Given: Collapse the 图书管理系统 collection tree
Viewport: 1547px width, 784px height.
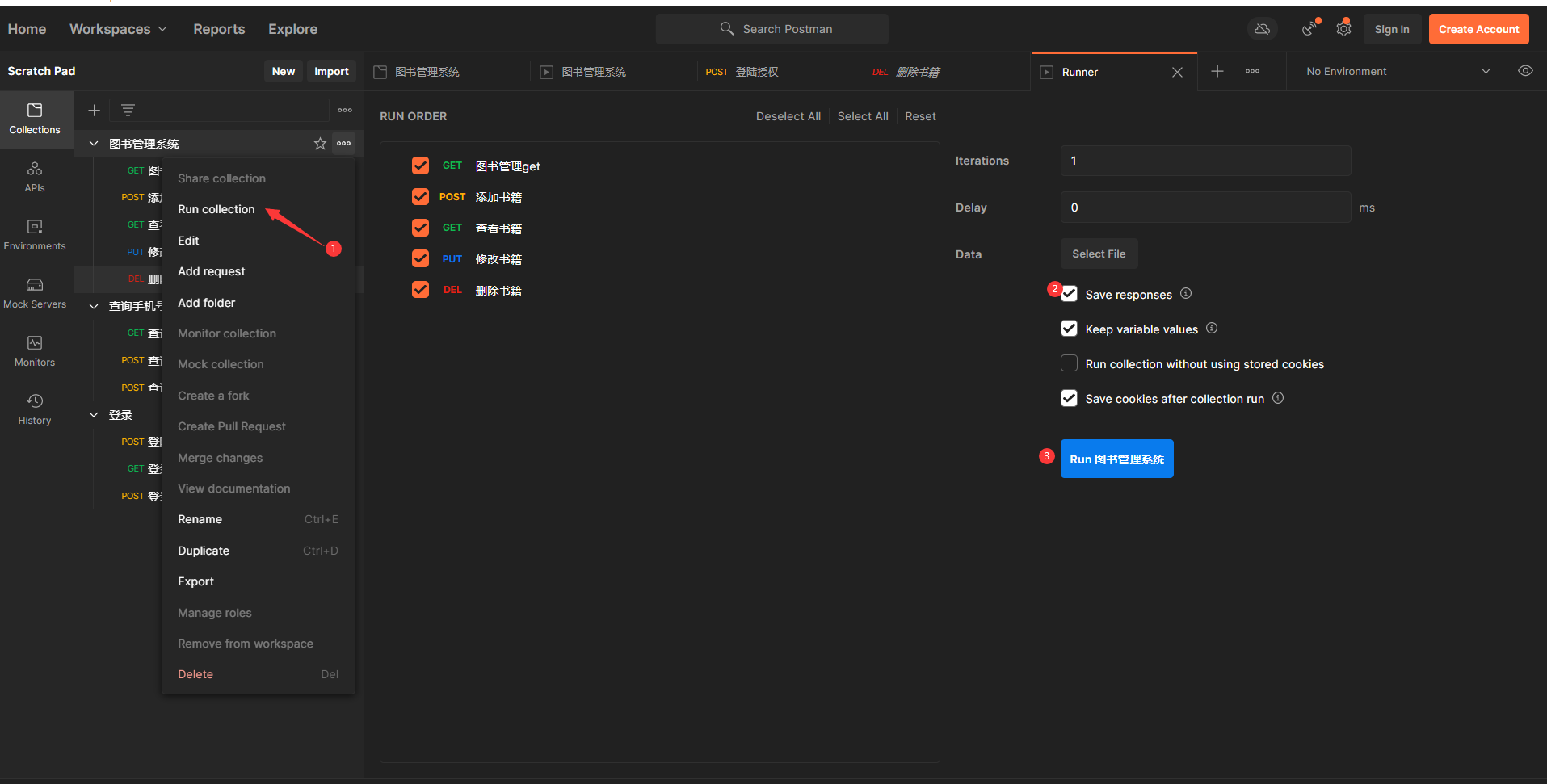Looking at the screenshot, I should pos(94,144).
